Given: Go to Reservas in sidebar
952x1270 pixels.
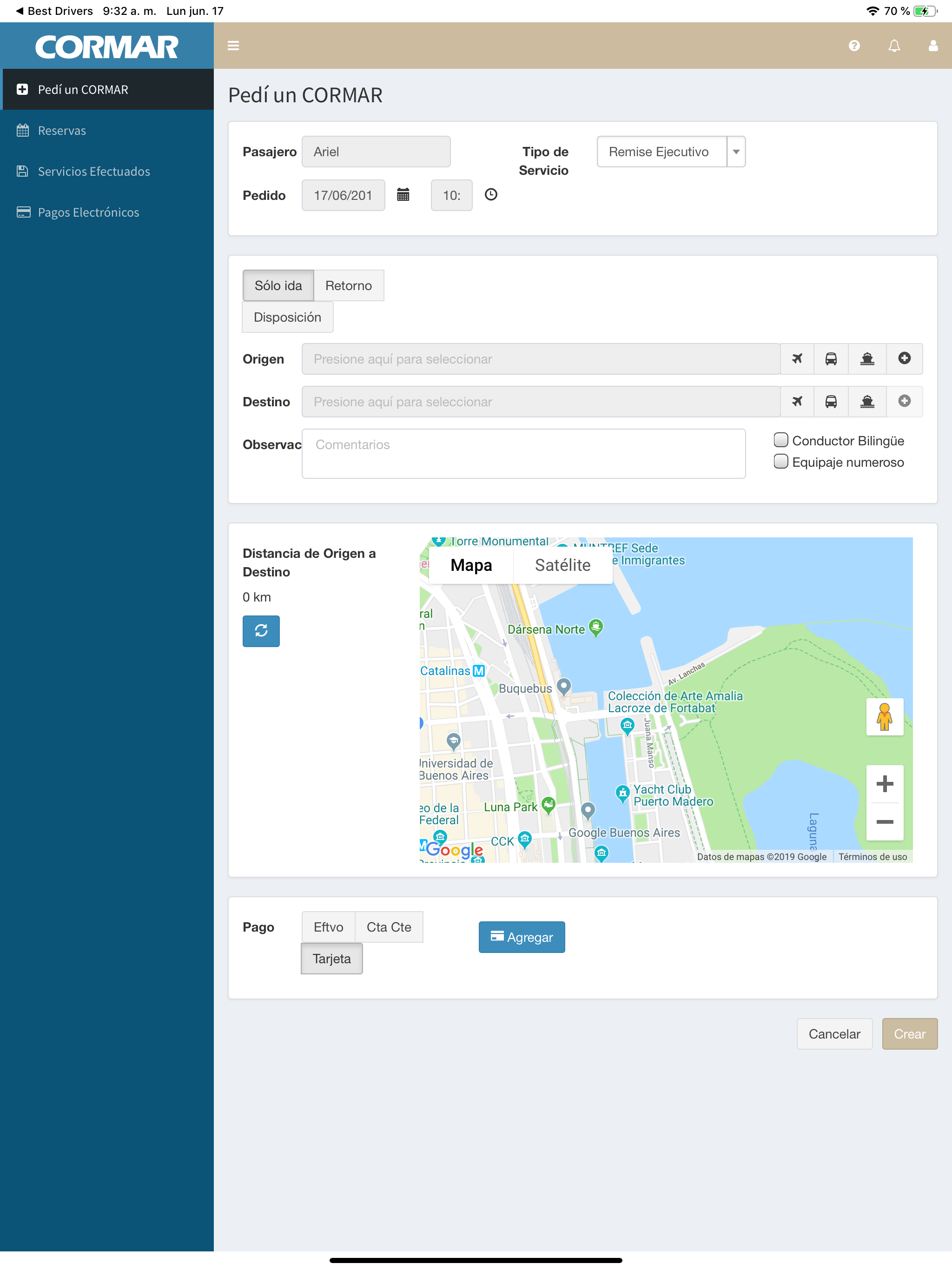Looking at the screenshot, I should click(107, 130).
